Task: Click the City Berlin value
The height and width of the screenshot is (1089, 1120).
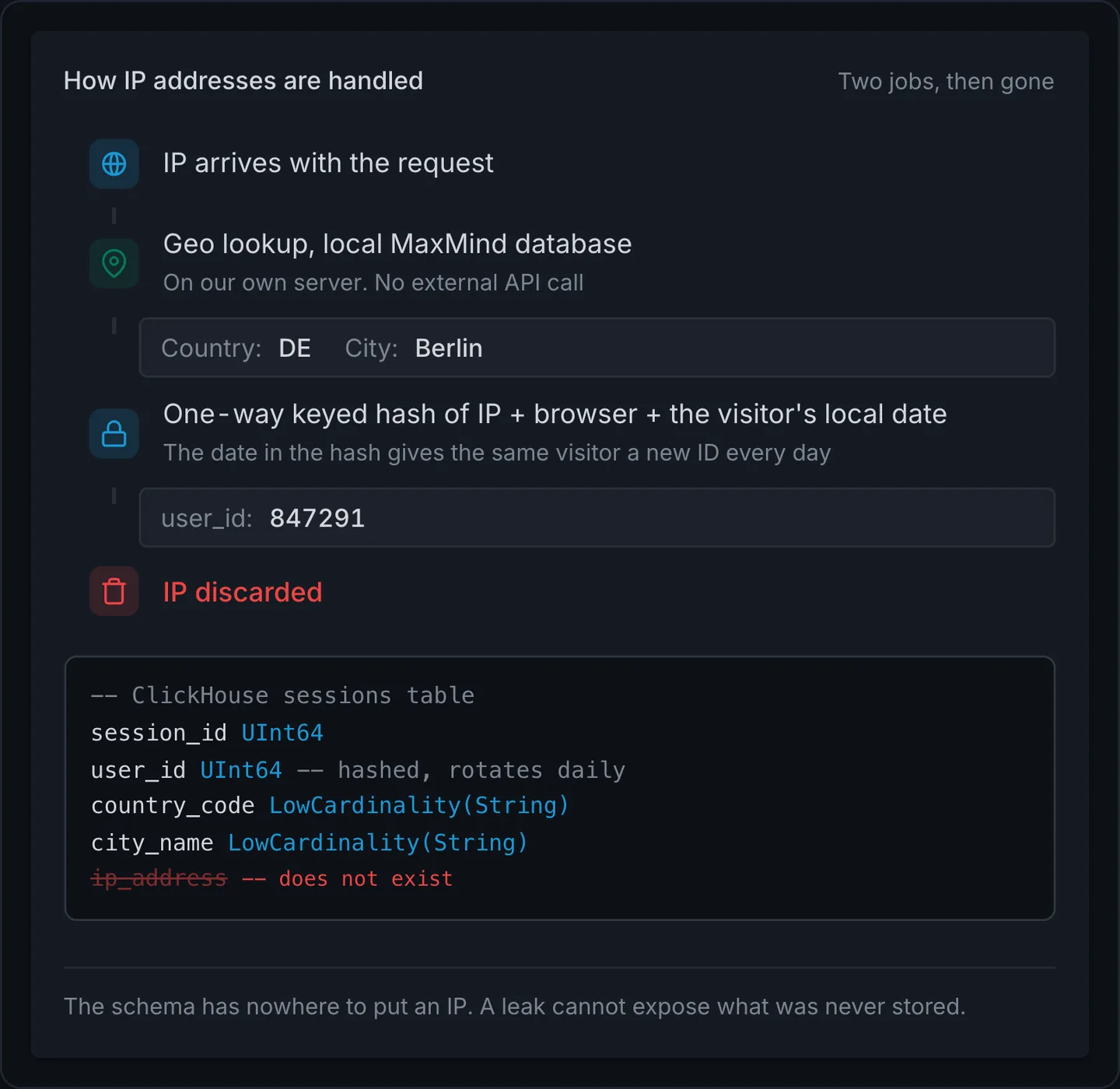Action: coord(449,348)
